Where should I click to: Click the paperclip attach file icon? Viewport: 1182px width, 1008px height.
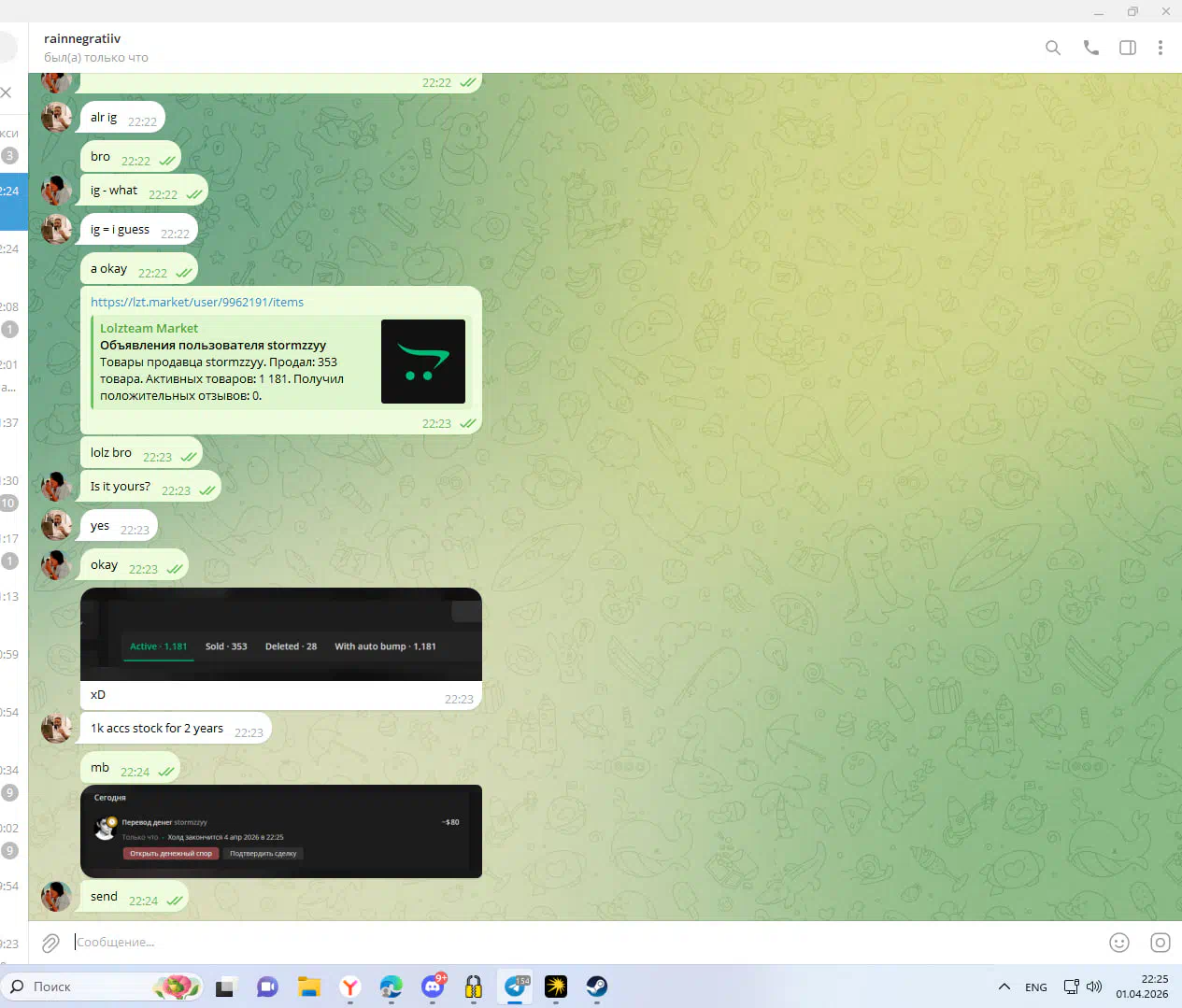tap(50, 943)
